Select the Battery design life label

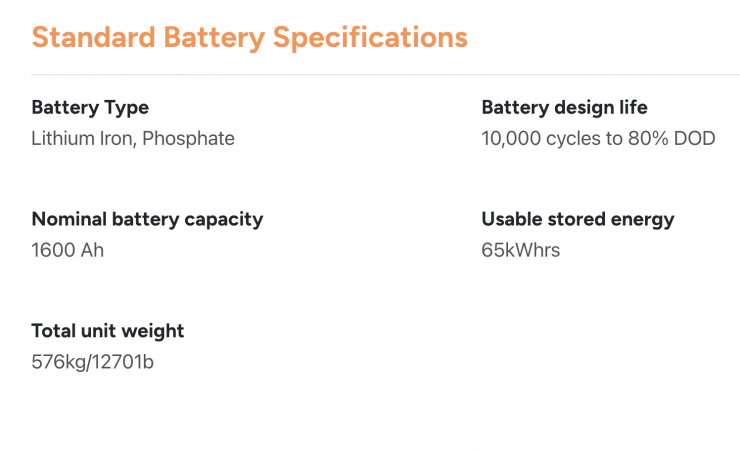[564, 107]
